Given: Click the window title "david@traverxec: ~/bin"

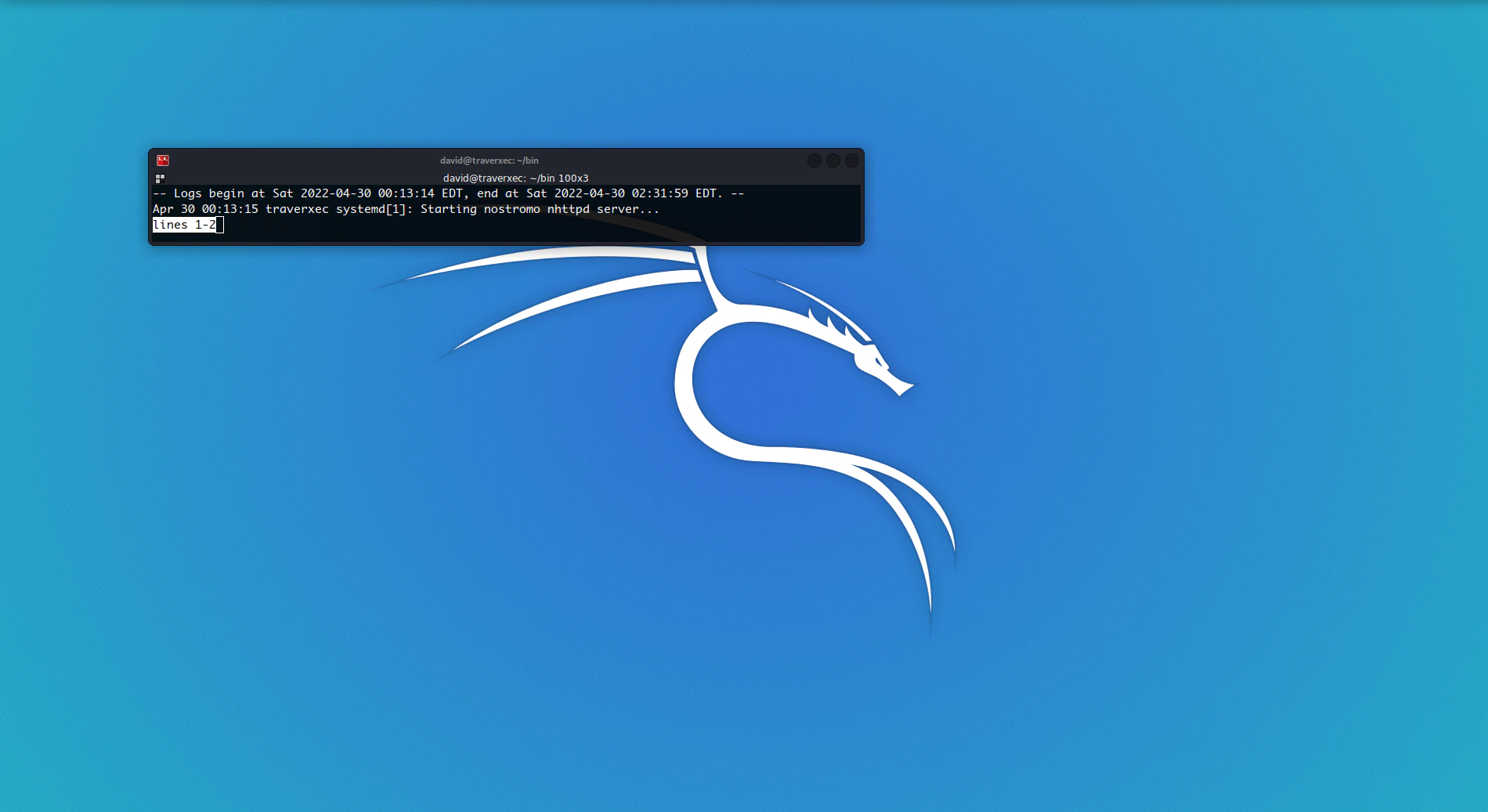Looking at the screenshot, I should [x=489, y=161].
